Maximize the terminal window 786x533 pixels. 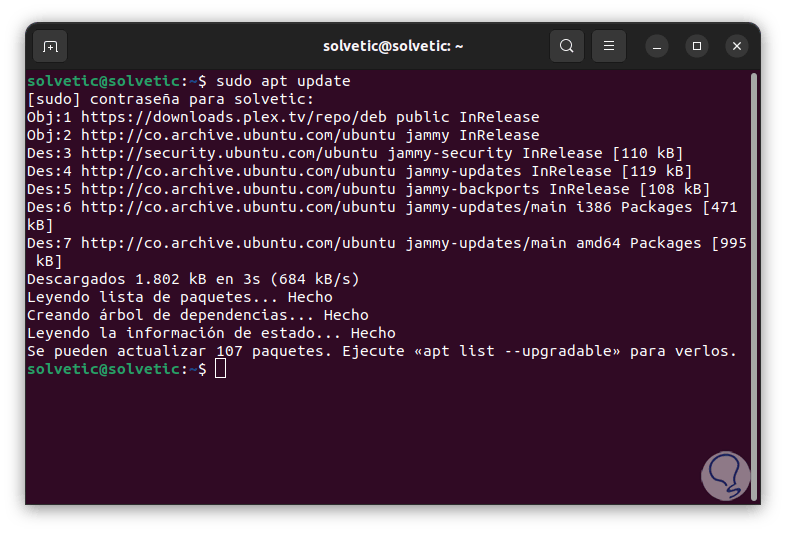pyautogui.click(x=697, y=46)
